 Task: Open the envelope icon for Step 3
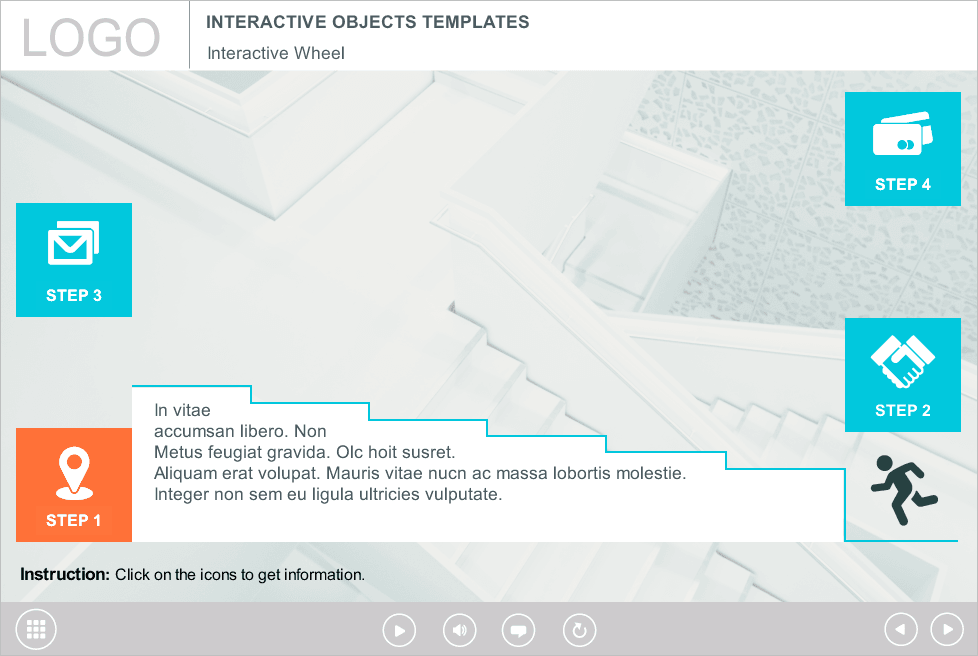73,245
